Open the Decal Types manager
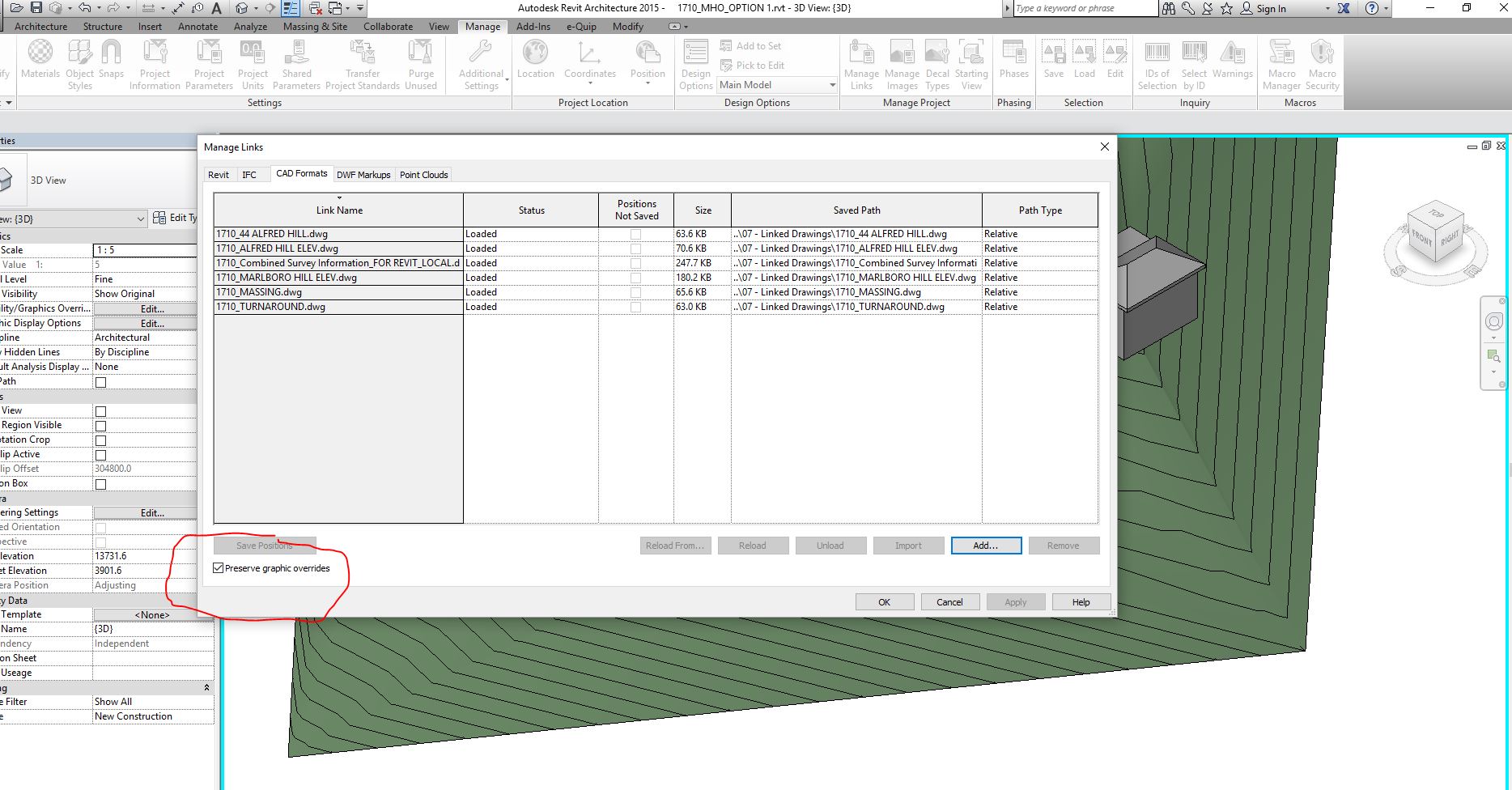The width and height of the screenshot is (1512, 790). [x=937, y=63]
